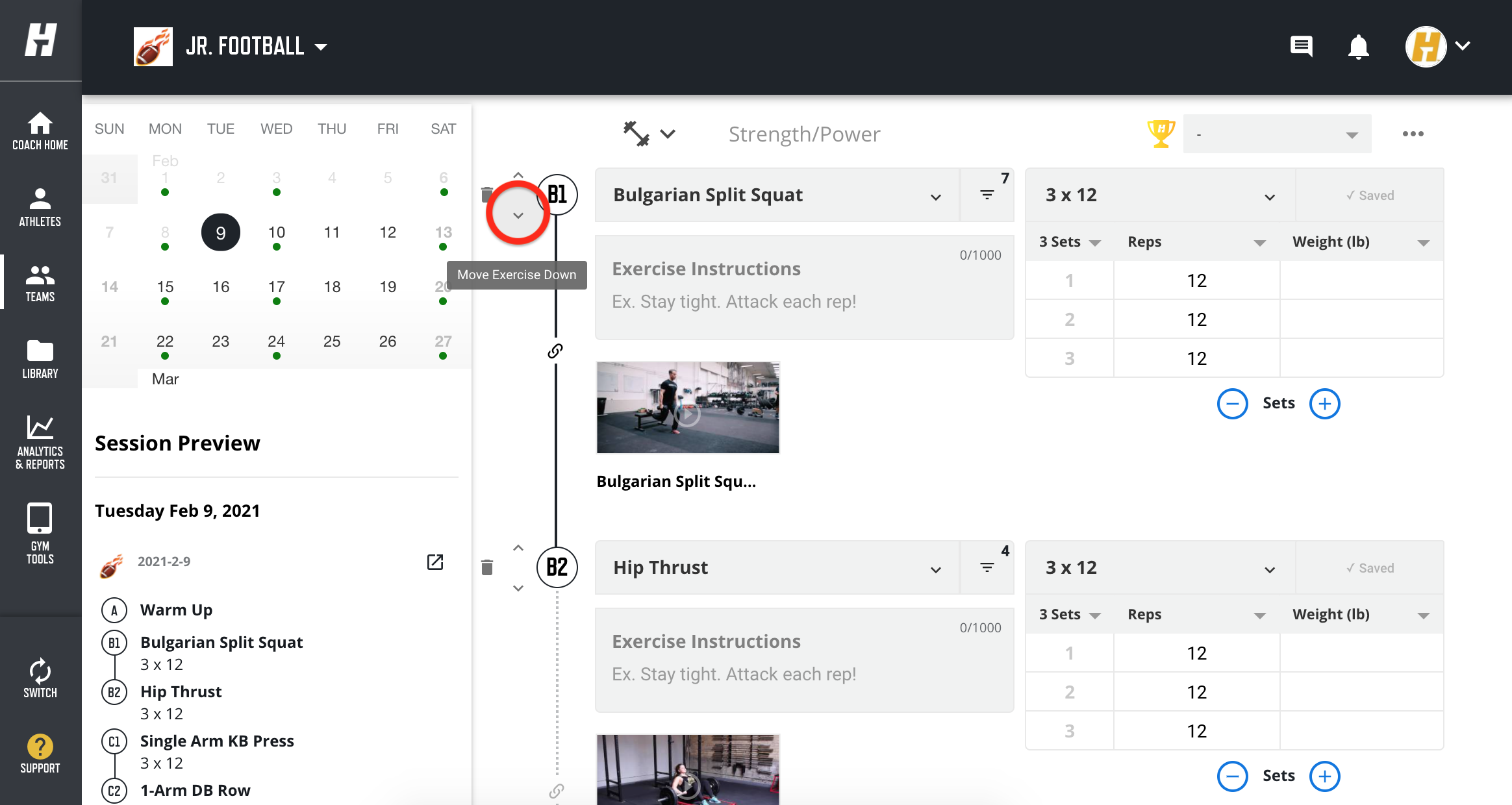
Task: Click the H logo at top left
Action: [40, 40]
